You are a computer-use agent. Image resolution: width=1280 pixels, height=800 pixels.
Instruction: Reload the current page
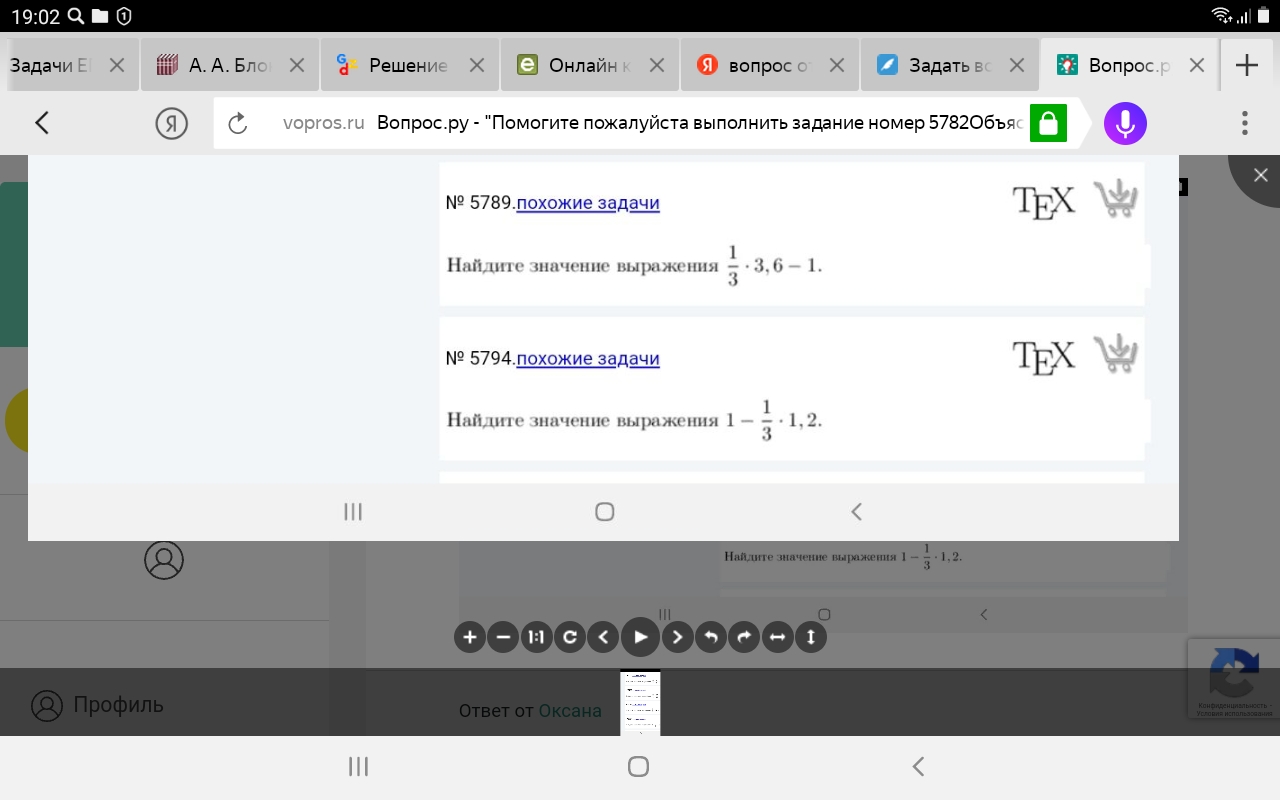coord(238,122)
